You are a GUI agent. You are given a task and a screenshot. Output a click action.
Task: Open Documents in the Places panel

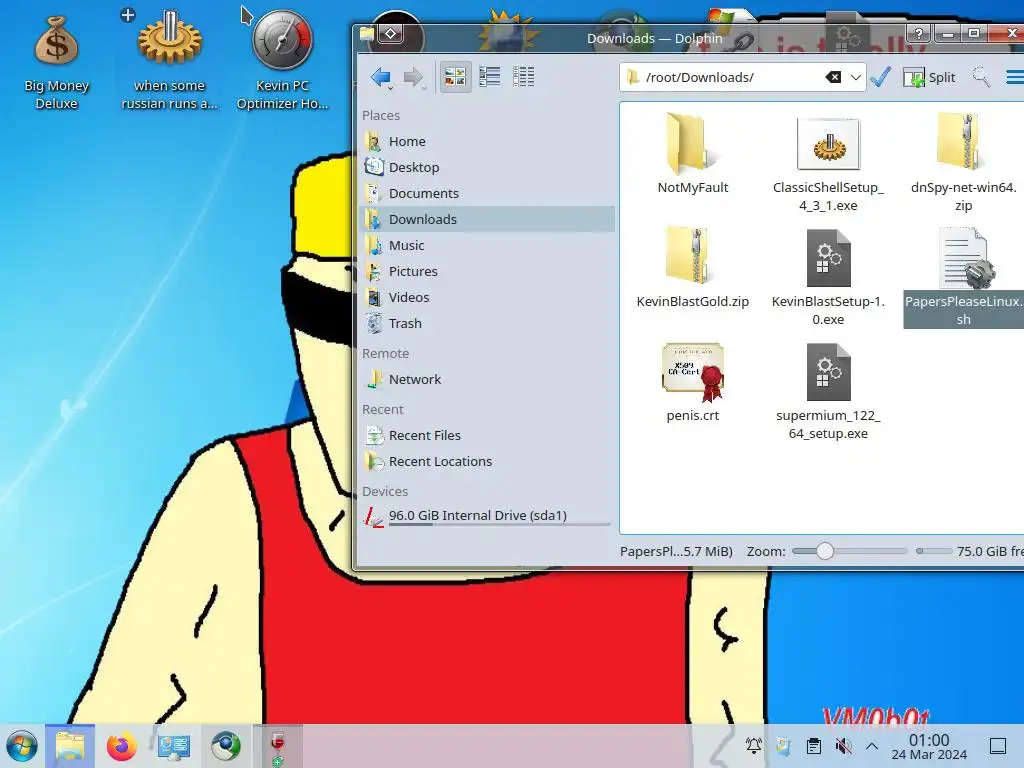point(488,193)
